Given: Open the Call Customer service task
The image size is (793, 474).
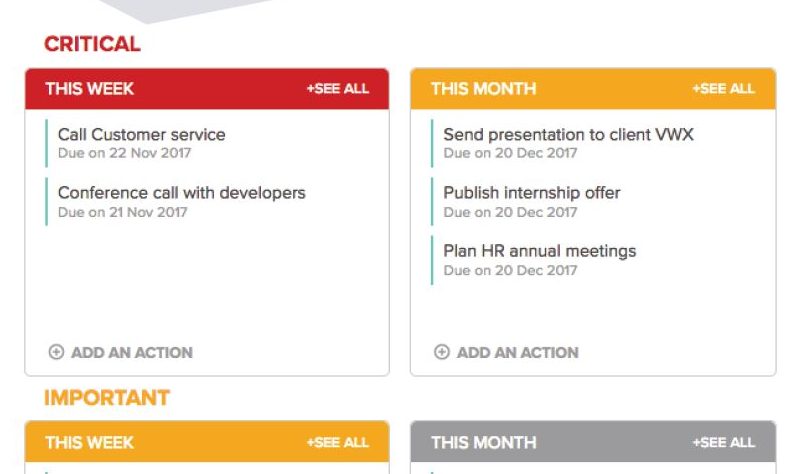Looking at the screenshot, I should (142, 135).
